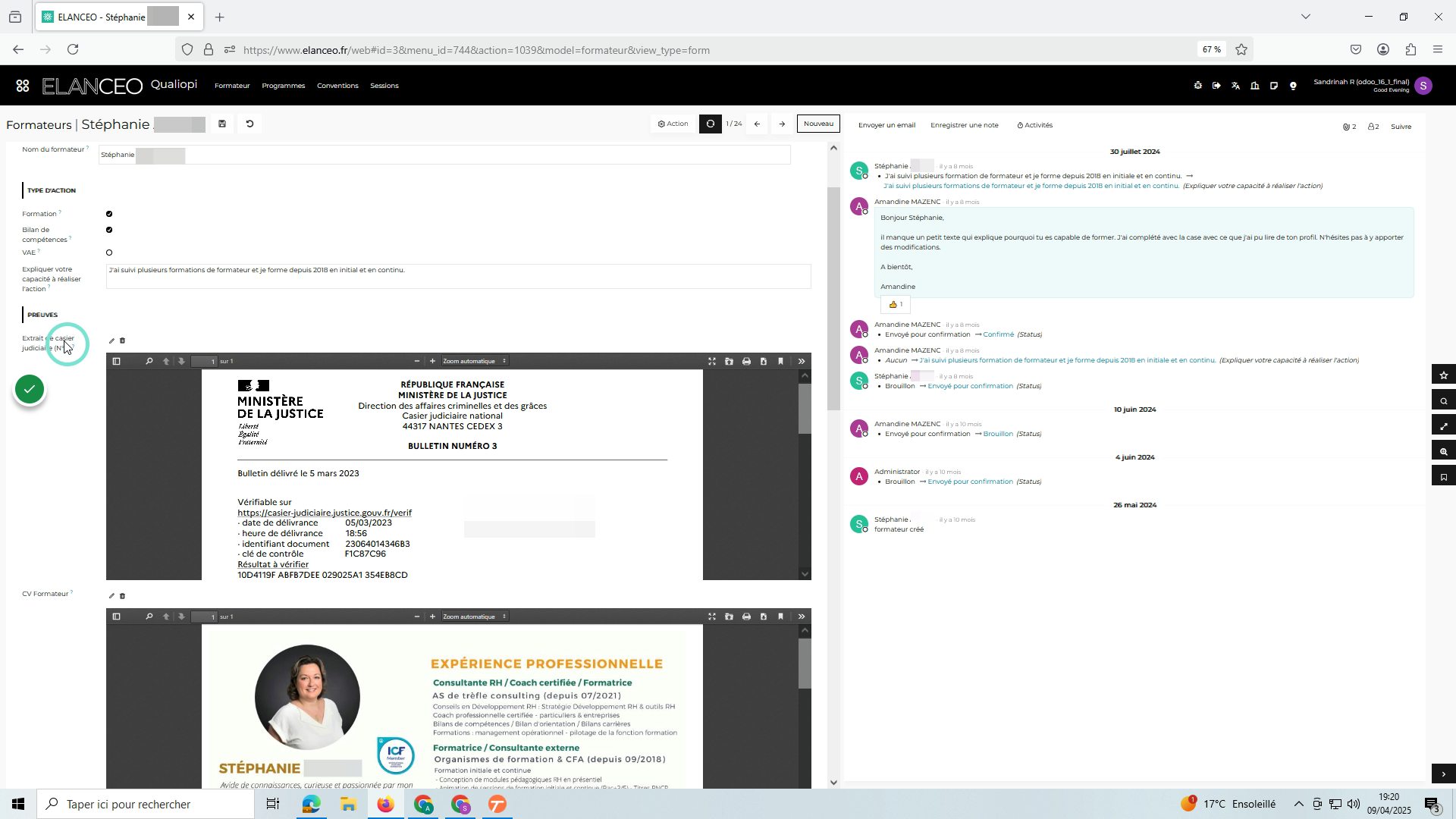Image resolution: width=1456 pixels, height=819 pixels.
Task: Delete the CV Formateur file
Action: [x=122, y=597]
